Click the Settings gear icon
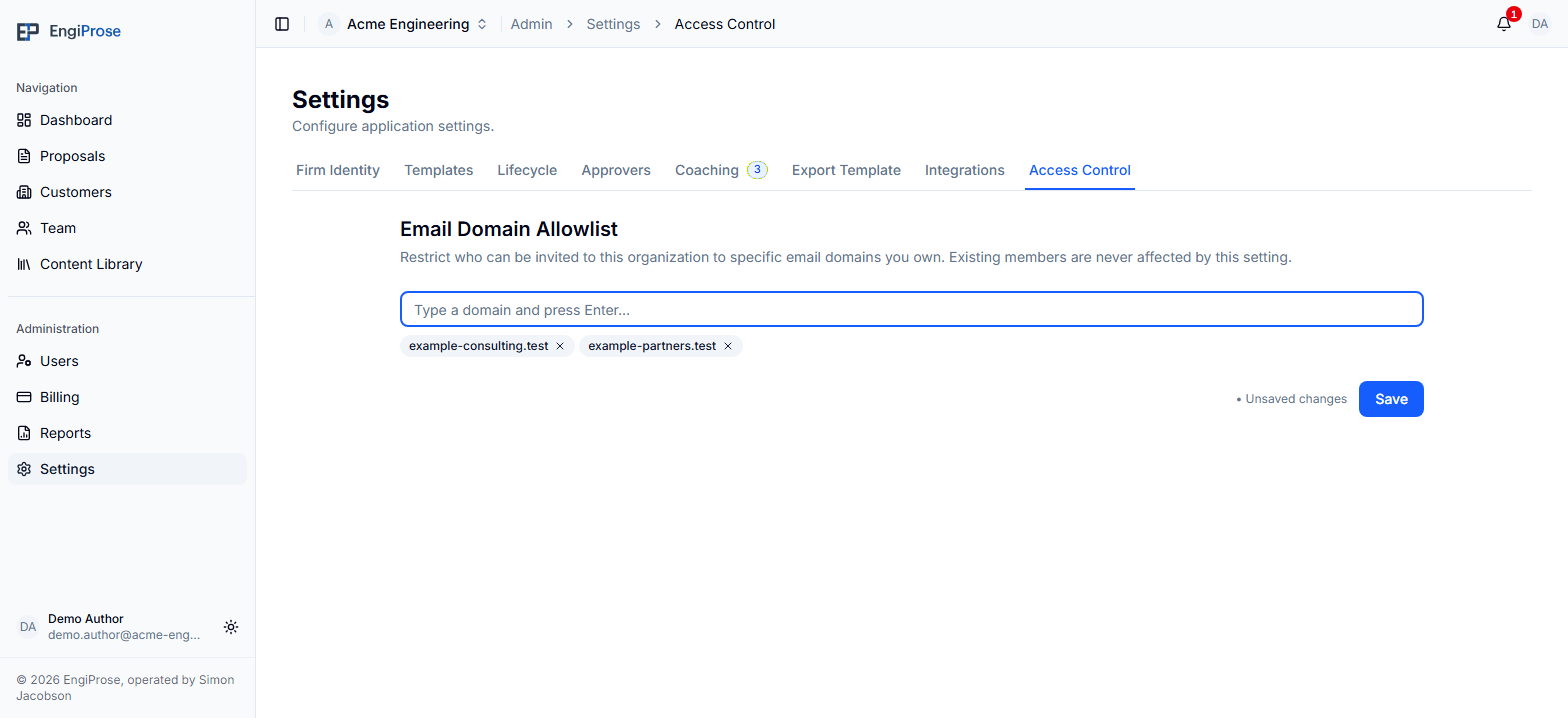 24,469
